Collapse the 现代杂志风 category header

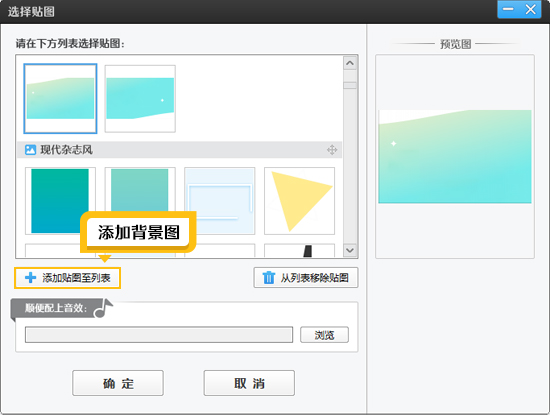180,150
